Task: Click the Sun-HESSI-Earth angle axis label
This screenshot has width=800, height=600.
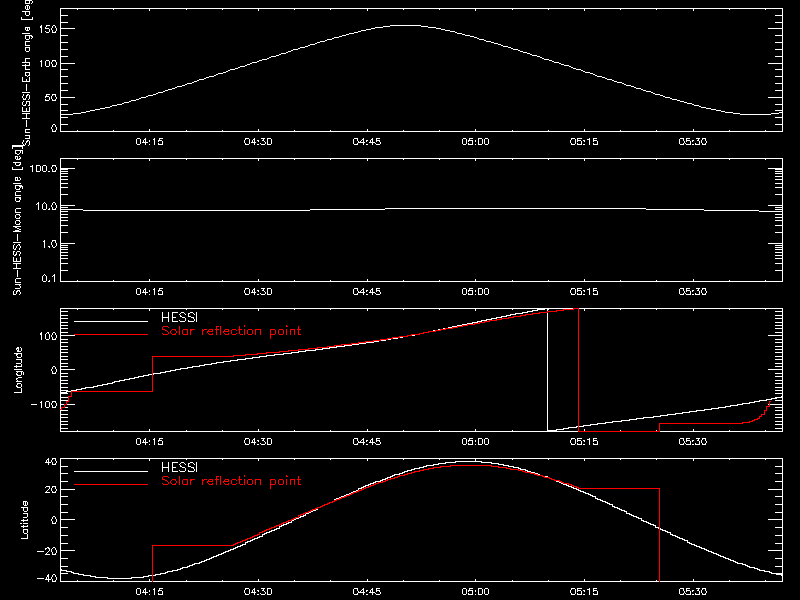Action: pos(27,72)
